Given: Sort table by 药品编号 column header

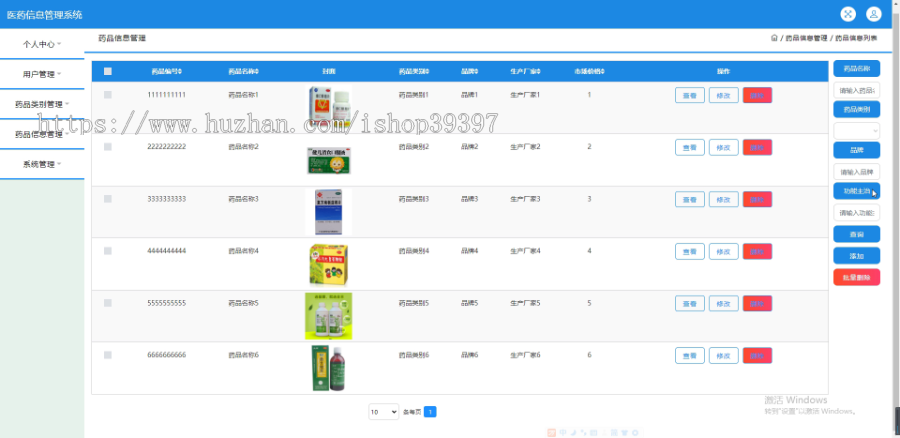Looking at the screenshot, I should click(x=166, y=72).
